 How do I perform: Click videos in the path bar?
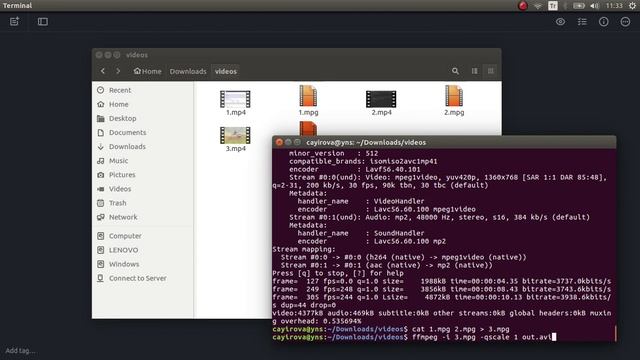[226, 71]
